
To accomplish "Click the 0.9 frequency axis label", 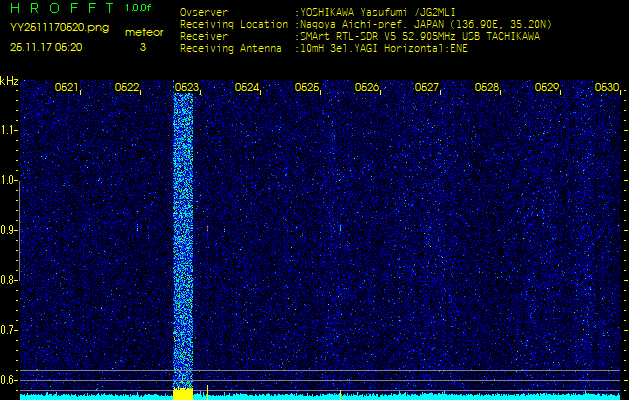I will pos(9,230).
